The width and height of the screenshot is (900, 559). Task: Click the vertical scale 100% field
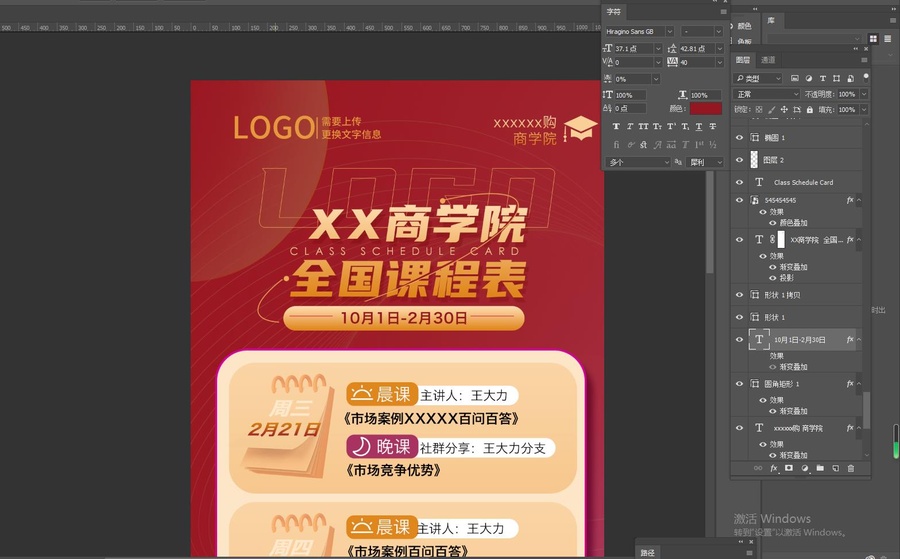tap(630, 95)
